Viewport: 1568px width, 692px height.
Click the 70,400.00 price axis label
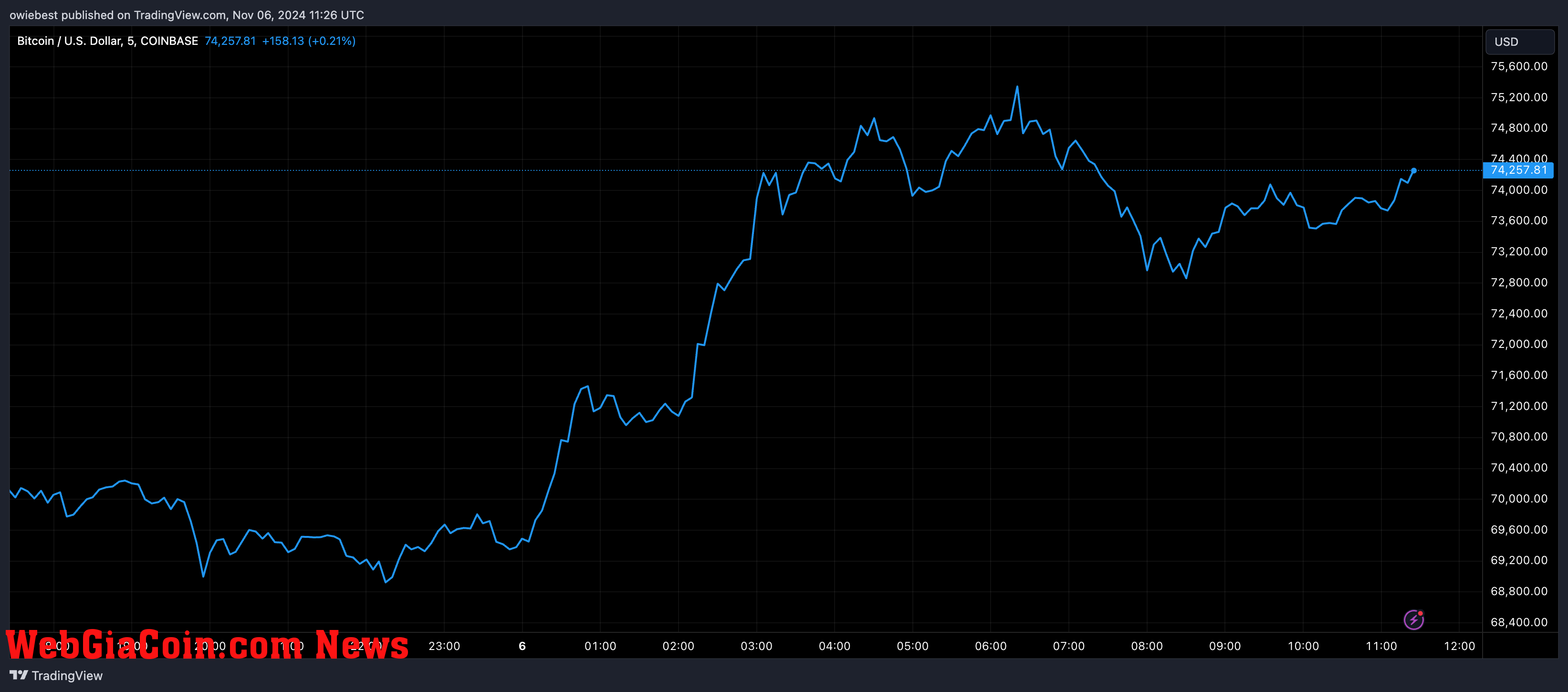1519,467
